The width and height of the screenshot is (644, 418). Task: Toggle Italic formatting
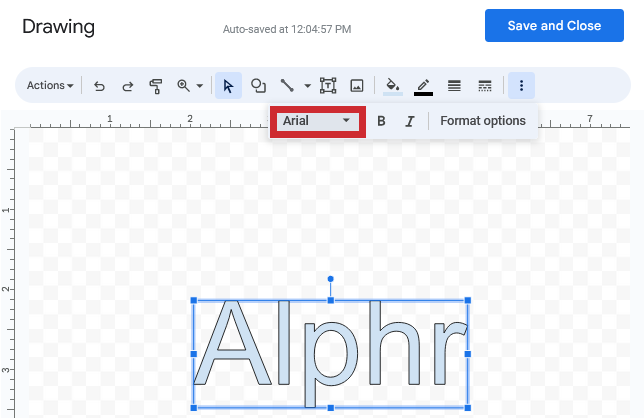tap(409, 121)
